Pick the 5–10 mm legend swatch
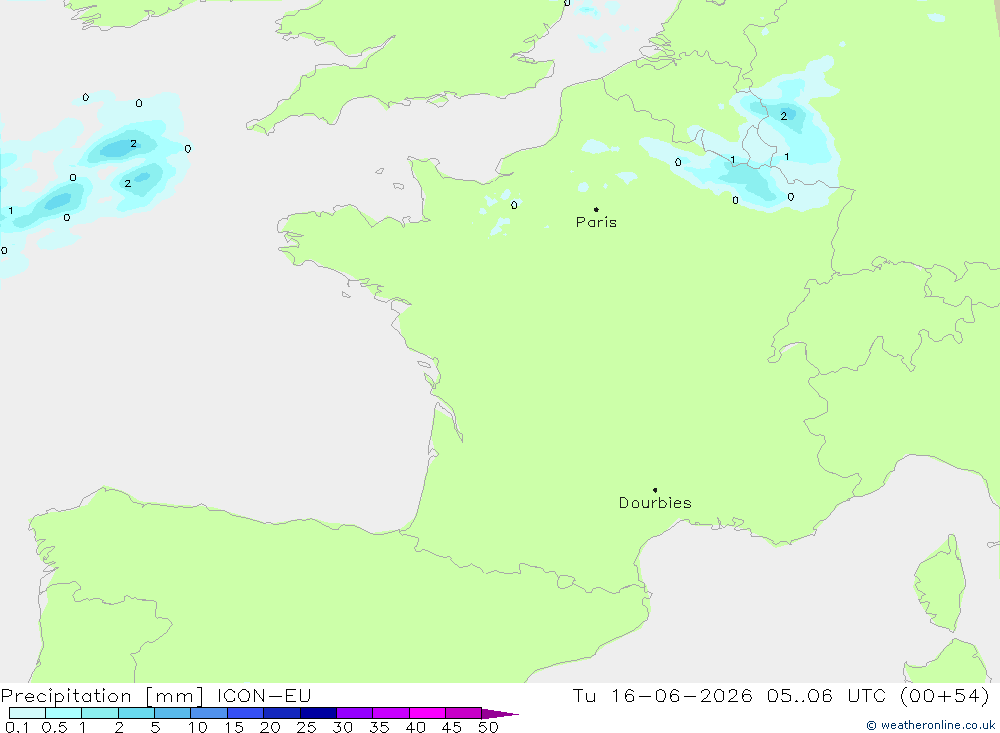This screenshot has height=733, width=1000. (173, 713)
